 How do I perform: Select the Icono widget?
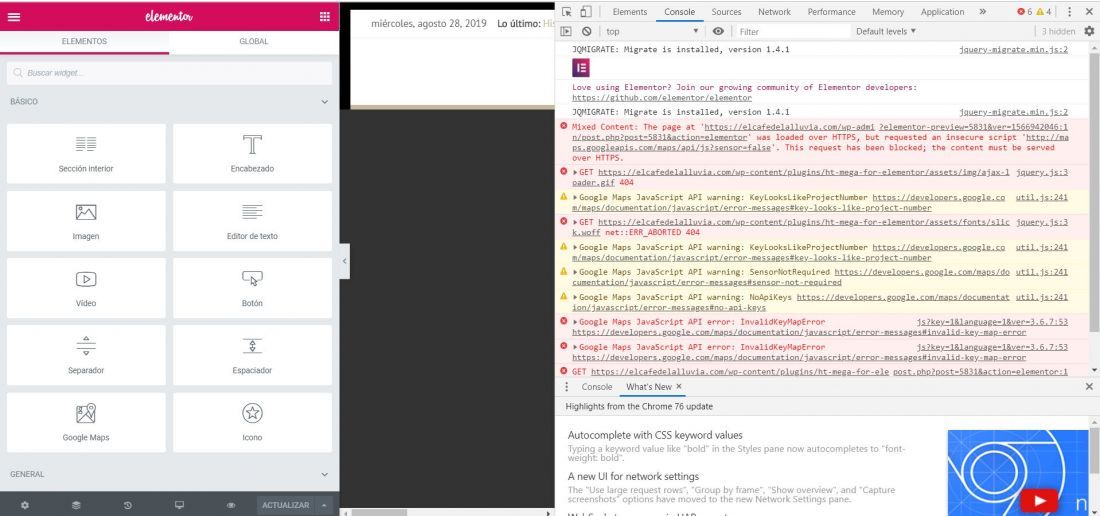(x=253, y=422)
